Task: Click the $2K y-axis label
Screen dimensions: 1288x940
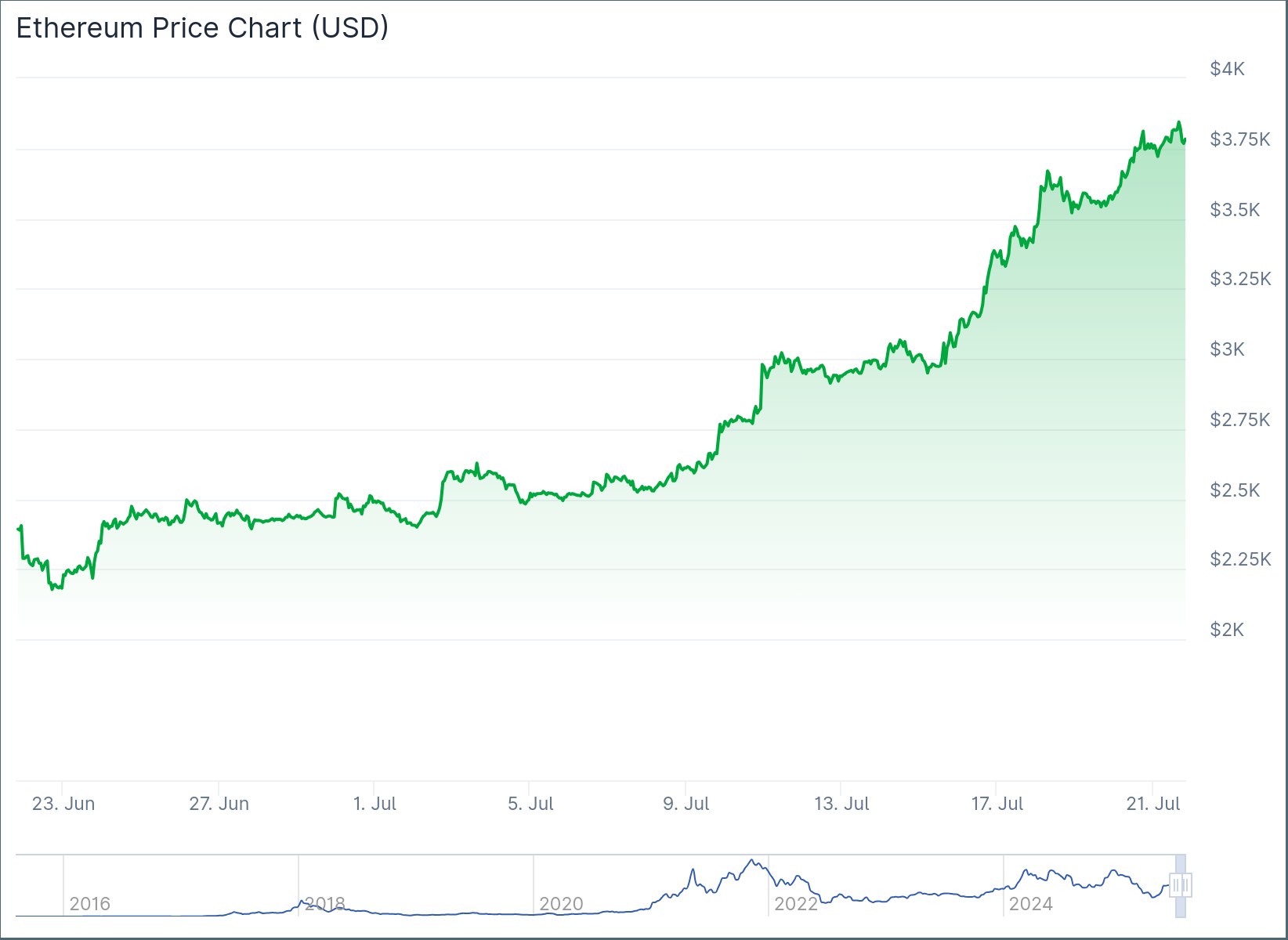Action: 1227,630
